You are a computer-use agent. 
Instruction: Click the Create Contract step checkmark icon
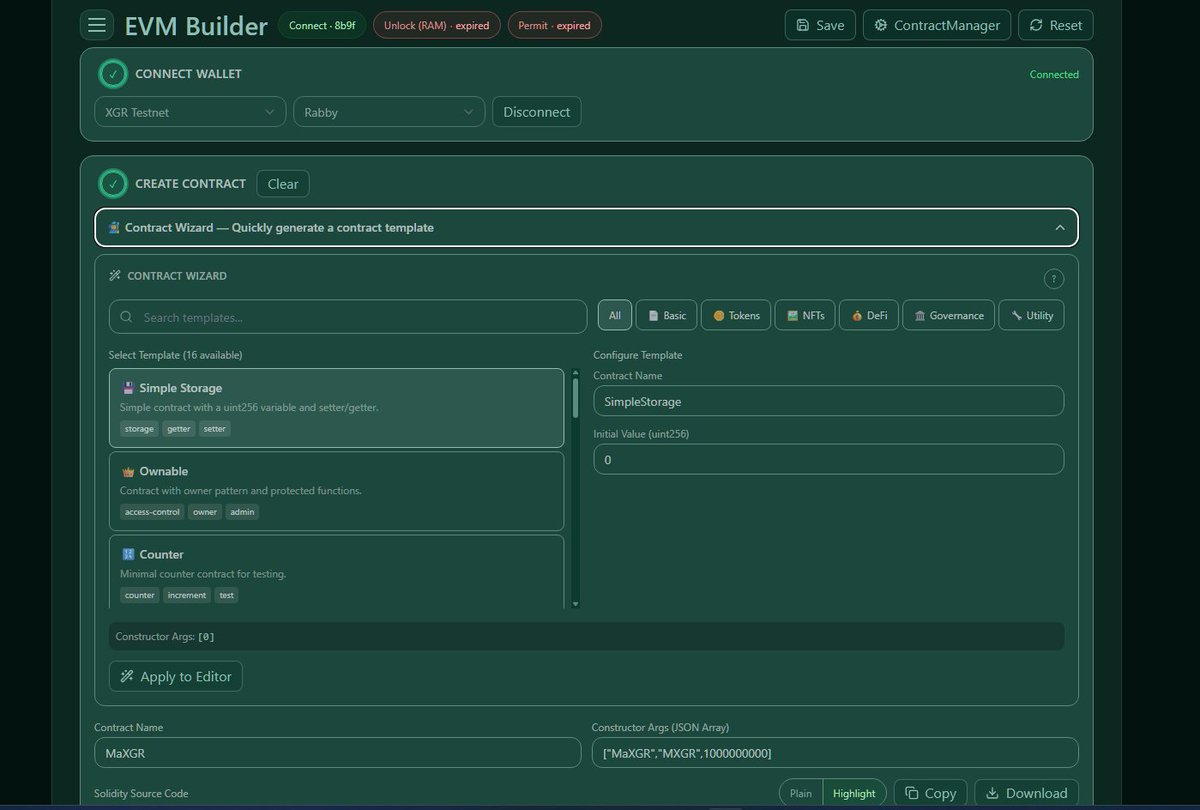click(113, 184)
